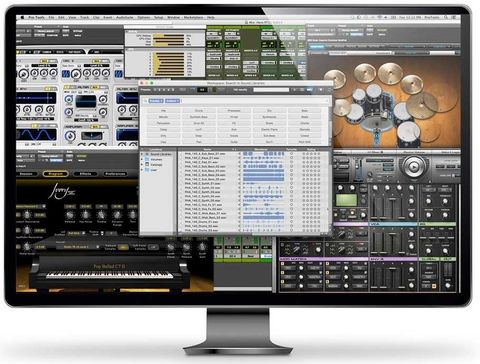480x364 pixels.
Task: Toggle favorite circle for PHA_140_C_Wob_Bass_01.wav
Action: [x=292, y=213]
